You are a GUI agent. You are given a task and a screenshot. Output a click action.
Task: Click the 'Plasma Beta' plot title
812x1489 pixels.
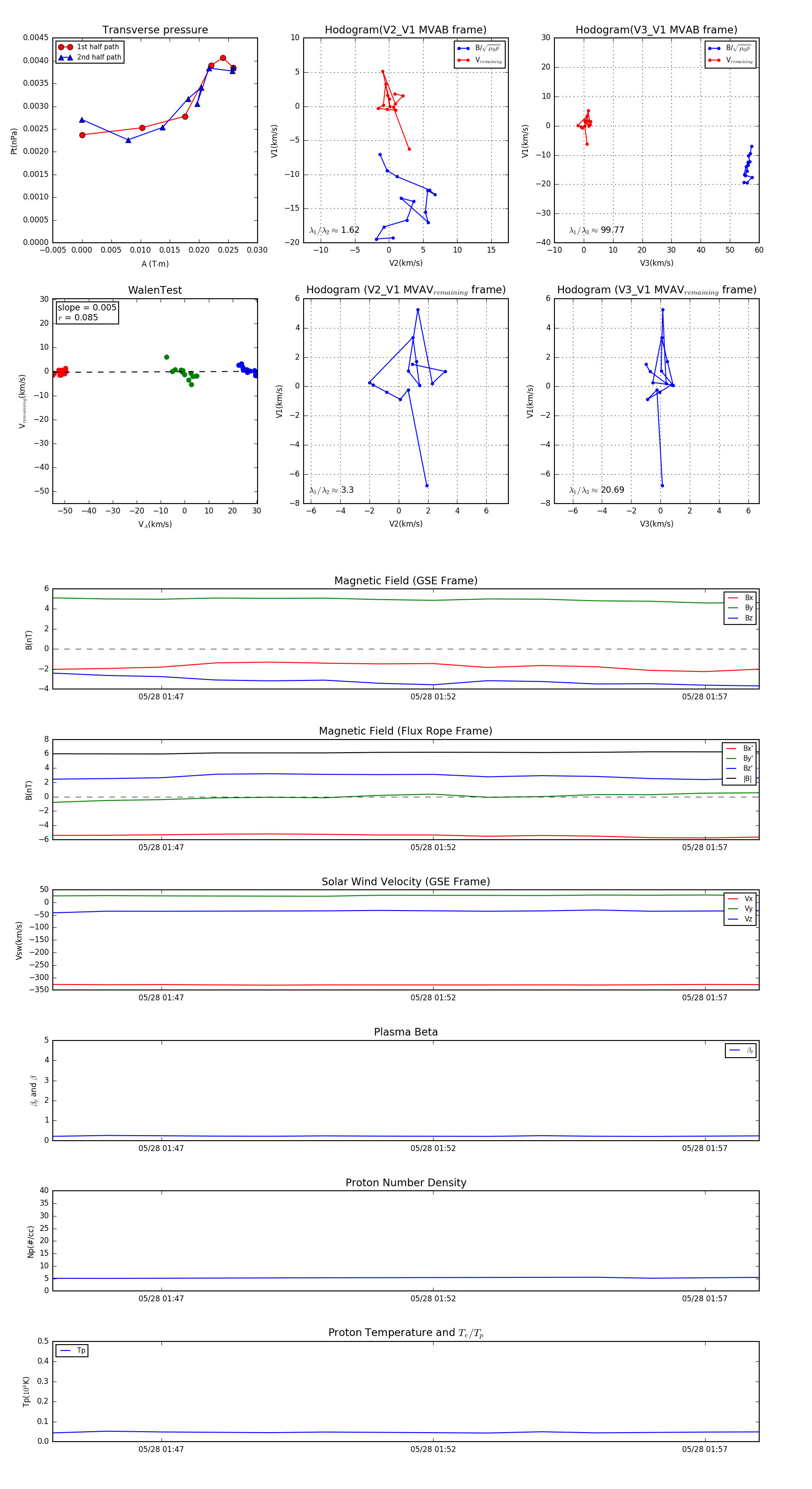pos(406,1032)
